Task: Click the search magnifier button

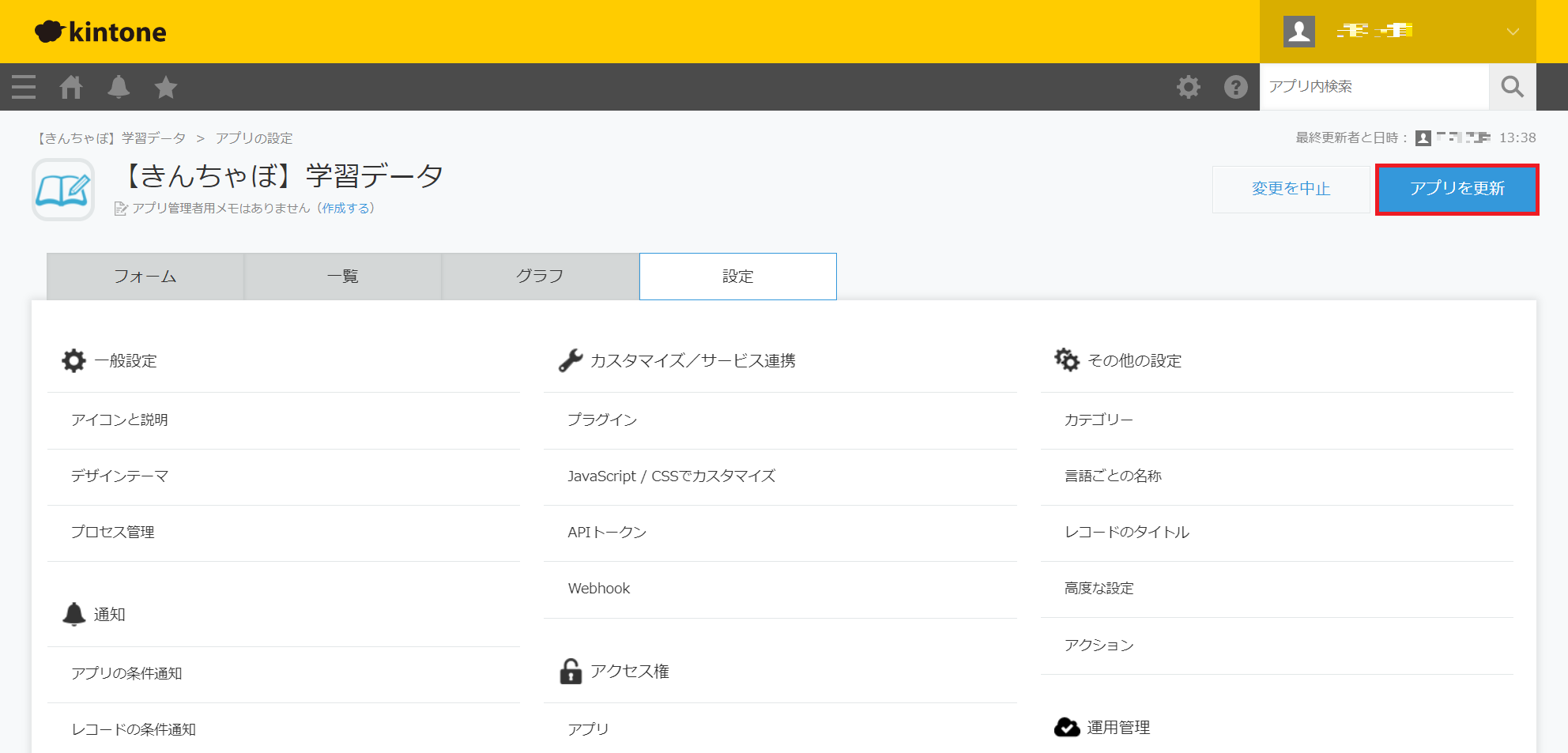Action: tap(1512, 87)
